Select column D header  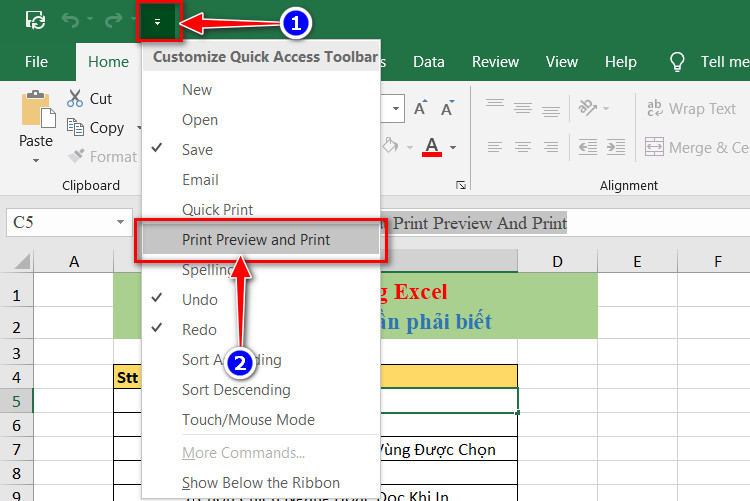point(557,262)
